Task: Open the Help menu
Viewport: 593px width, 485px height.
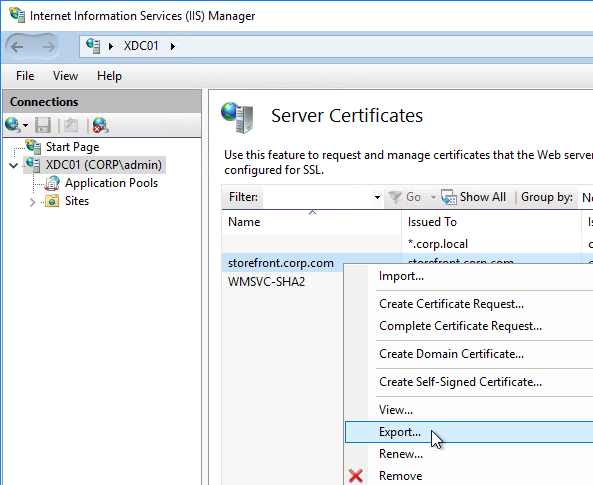Action: [x=109, y=76]
